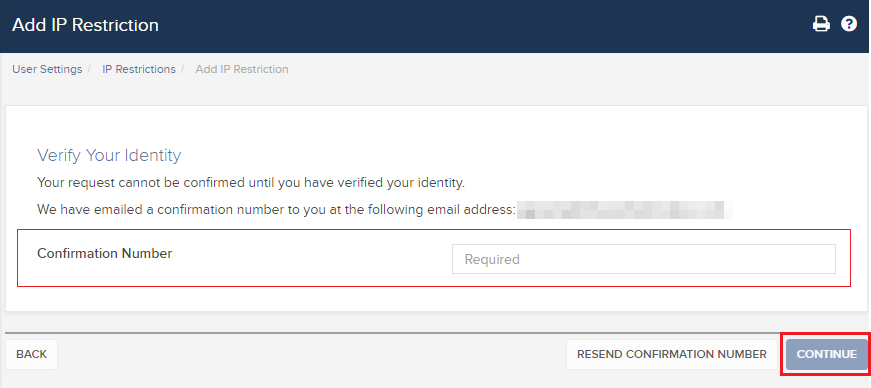Click the CONTINUE button
This screenshot has width=871, height=388.
pyautogui.click(x=827, y=355)
